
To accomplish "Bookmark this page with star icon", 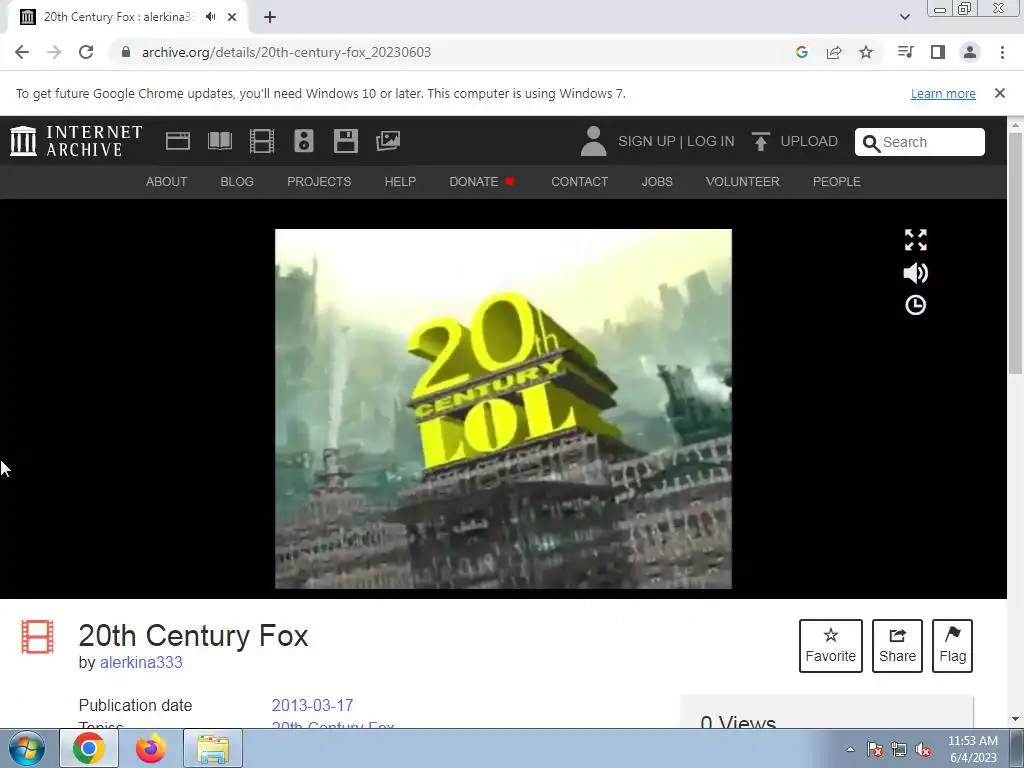I will coord(866,52).
